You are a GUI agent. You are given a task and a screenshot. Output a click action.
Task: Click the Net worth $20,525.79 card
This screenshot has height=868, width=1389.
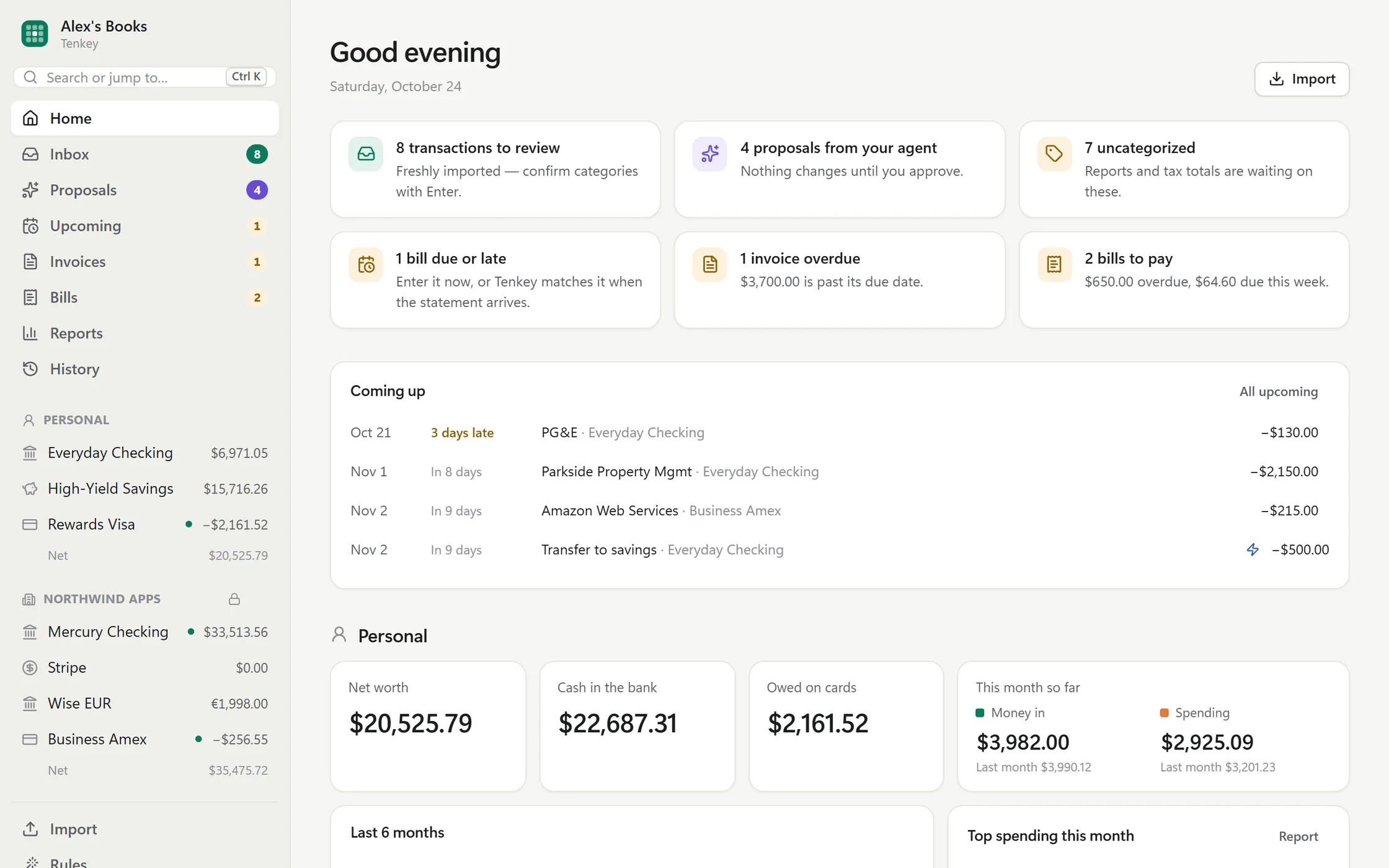[428, 726]
